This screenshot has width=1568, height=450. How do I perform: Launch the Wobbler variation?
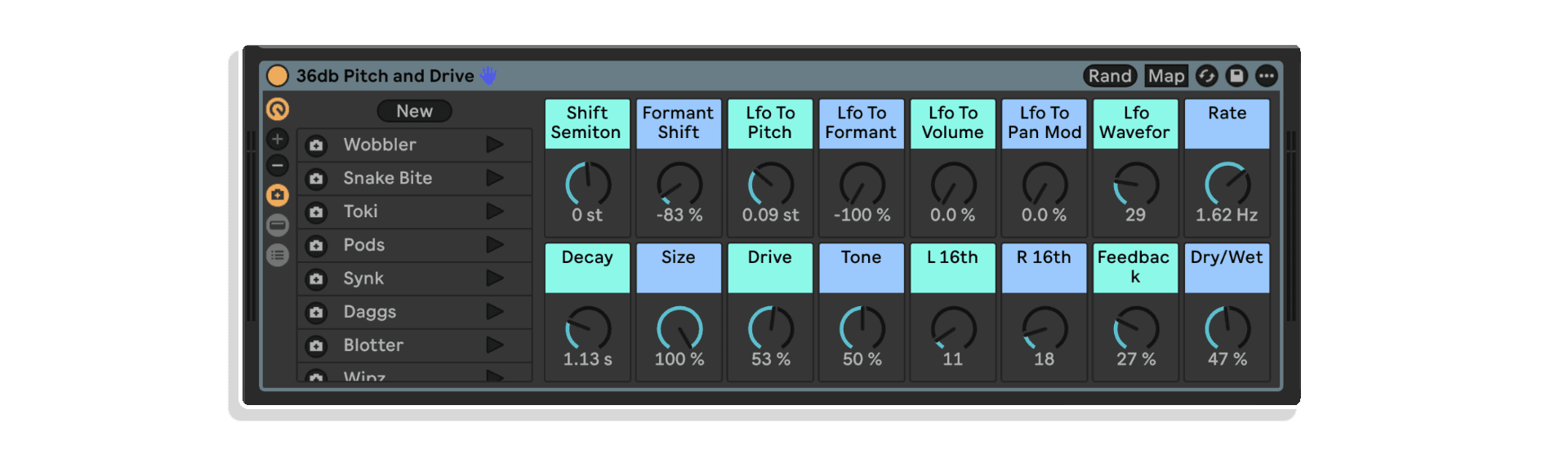click(x=495, y=145)
